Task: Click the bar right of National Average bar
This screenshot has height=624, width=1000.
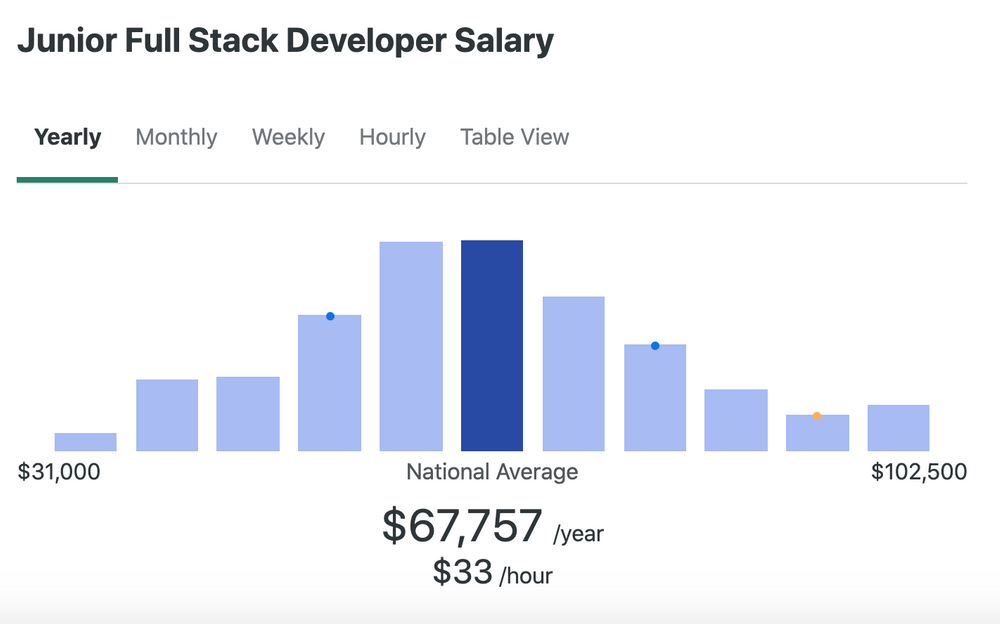Action: pos(573,374)
